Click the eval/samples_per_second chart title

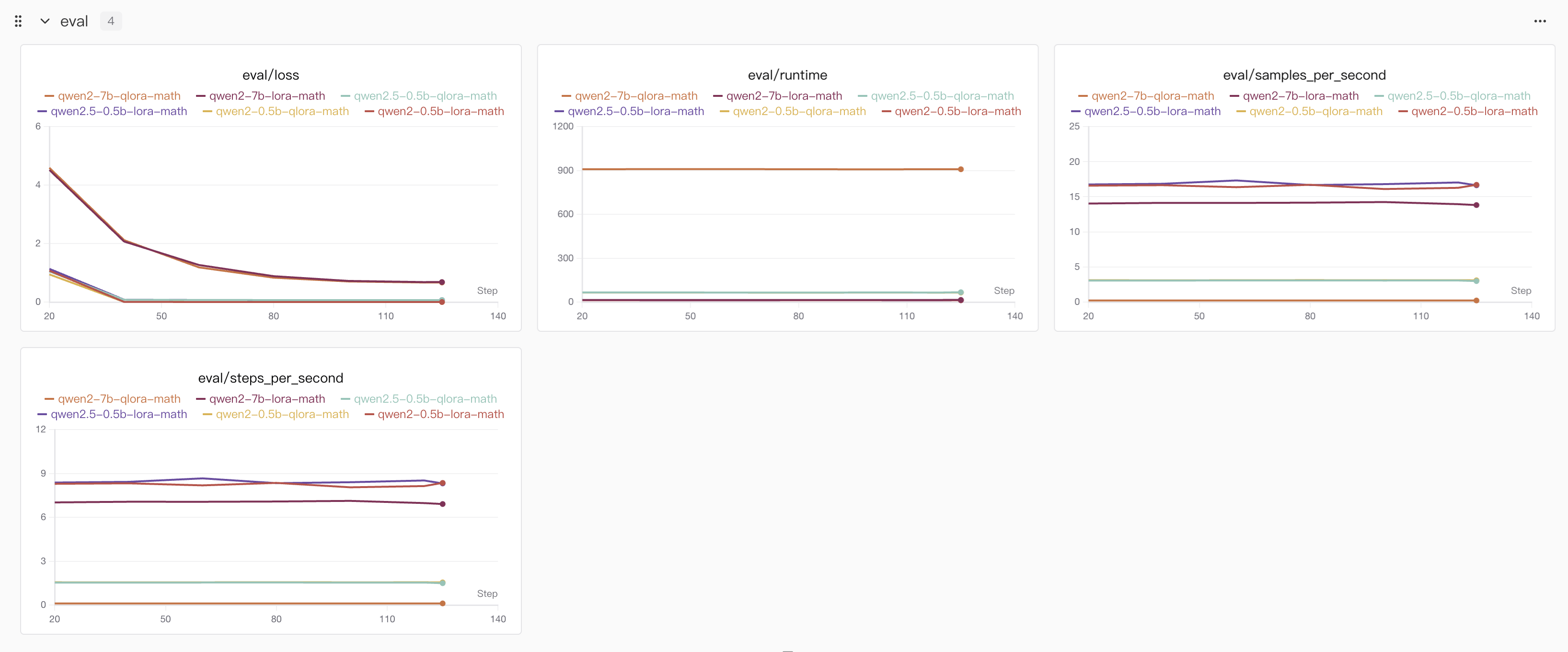pos(1304,75)
